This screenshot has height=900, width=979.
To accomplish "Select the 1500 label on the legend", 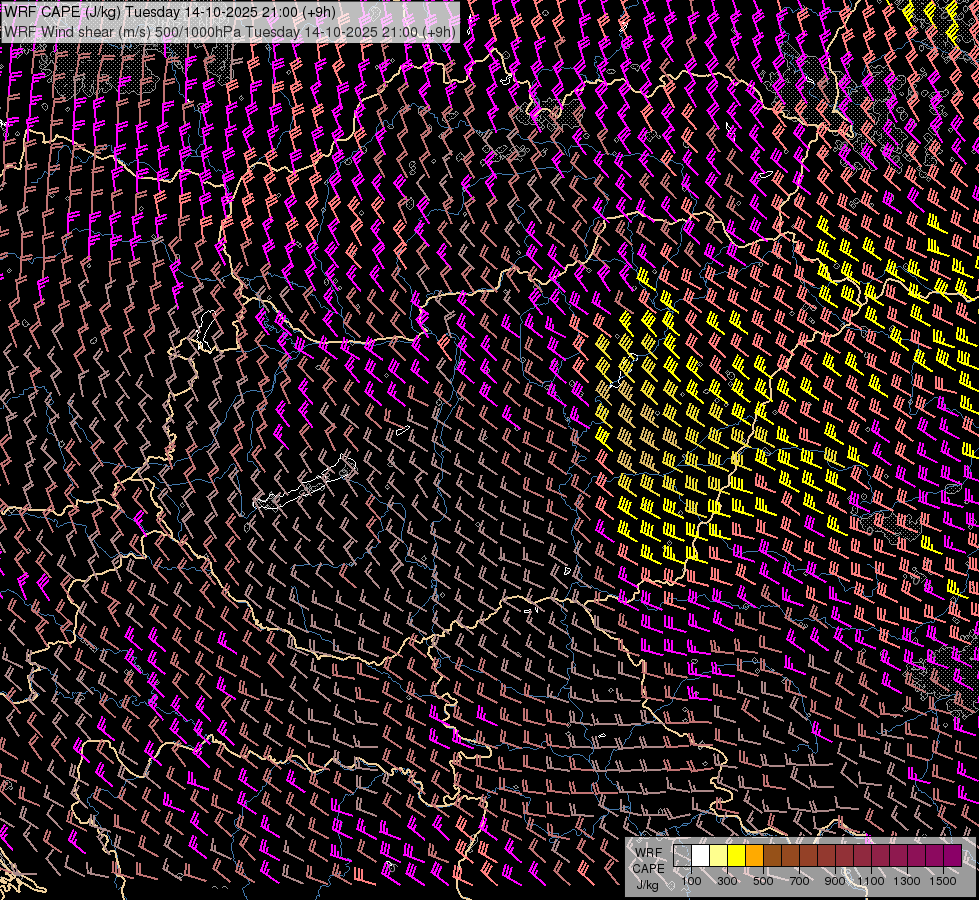I will (x=943, y=880).
